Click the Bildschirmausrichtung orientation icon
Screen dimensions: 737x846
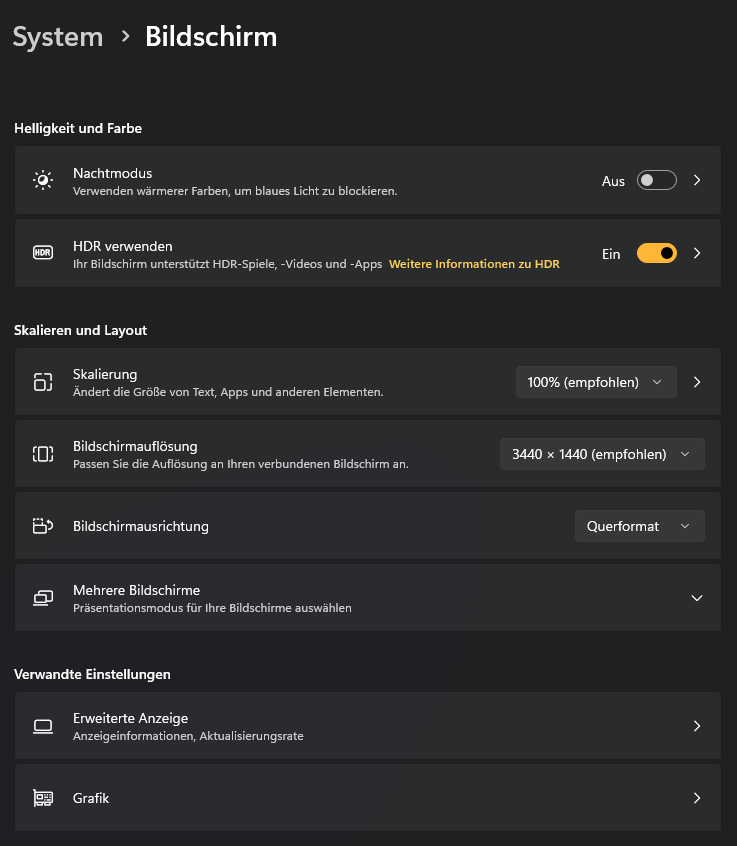tap(42, 526)
